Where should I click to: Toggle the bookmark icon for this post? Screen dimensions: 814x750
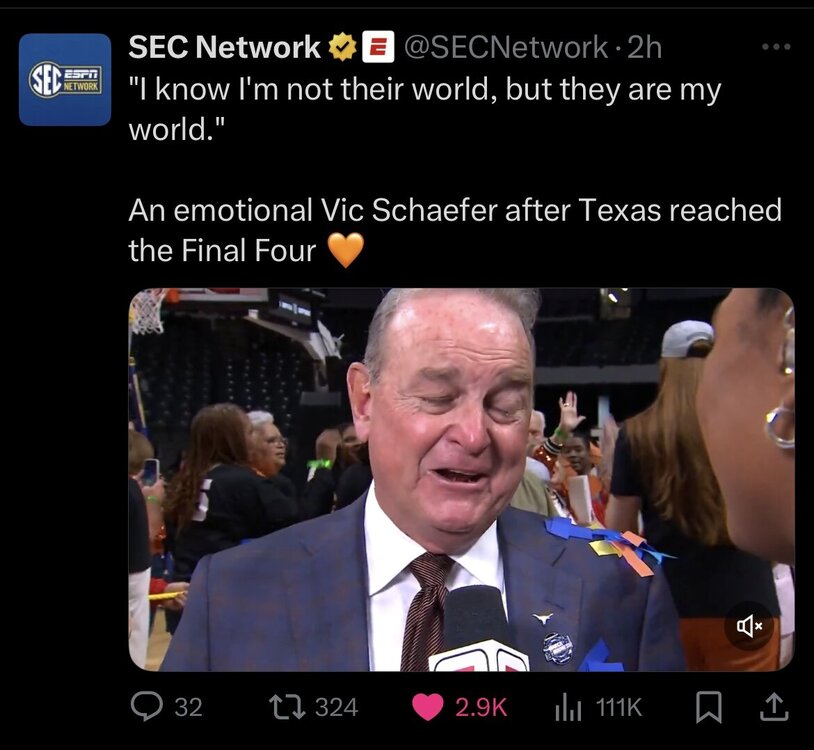click(708, 707)
